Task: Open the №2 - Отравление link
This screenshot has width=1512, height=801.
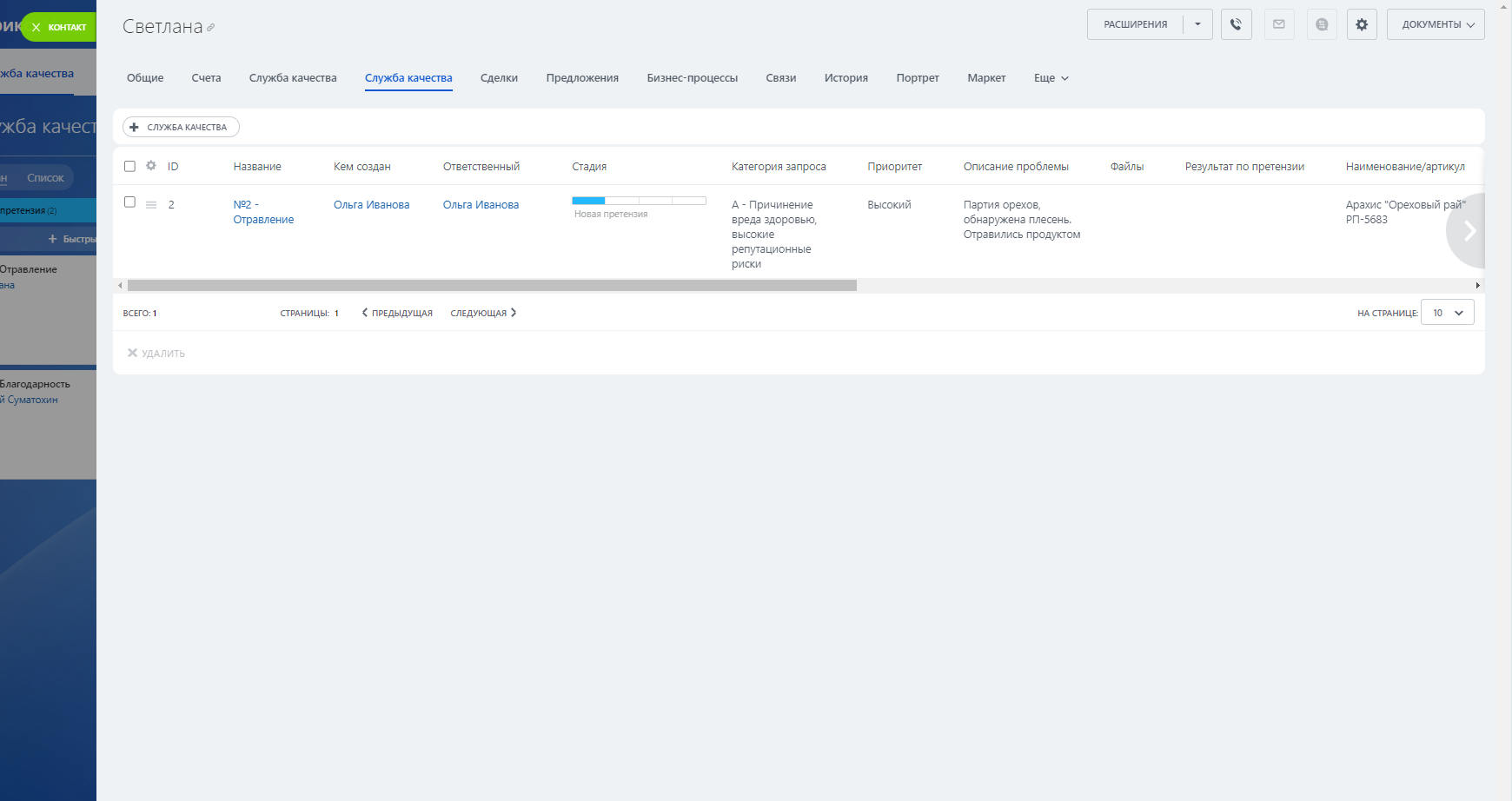Action: click(263, 212)
